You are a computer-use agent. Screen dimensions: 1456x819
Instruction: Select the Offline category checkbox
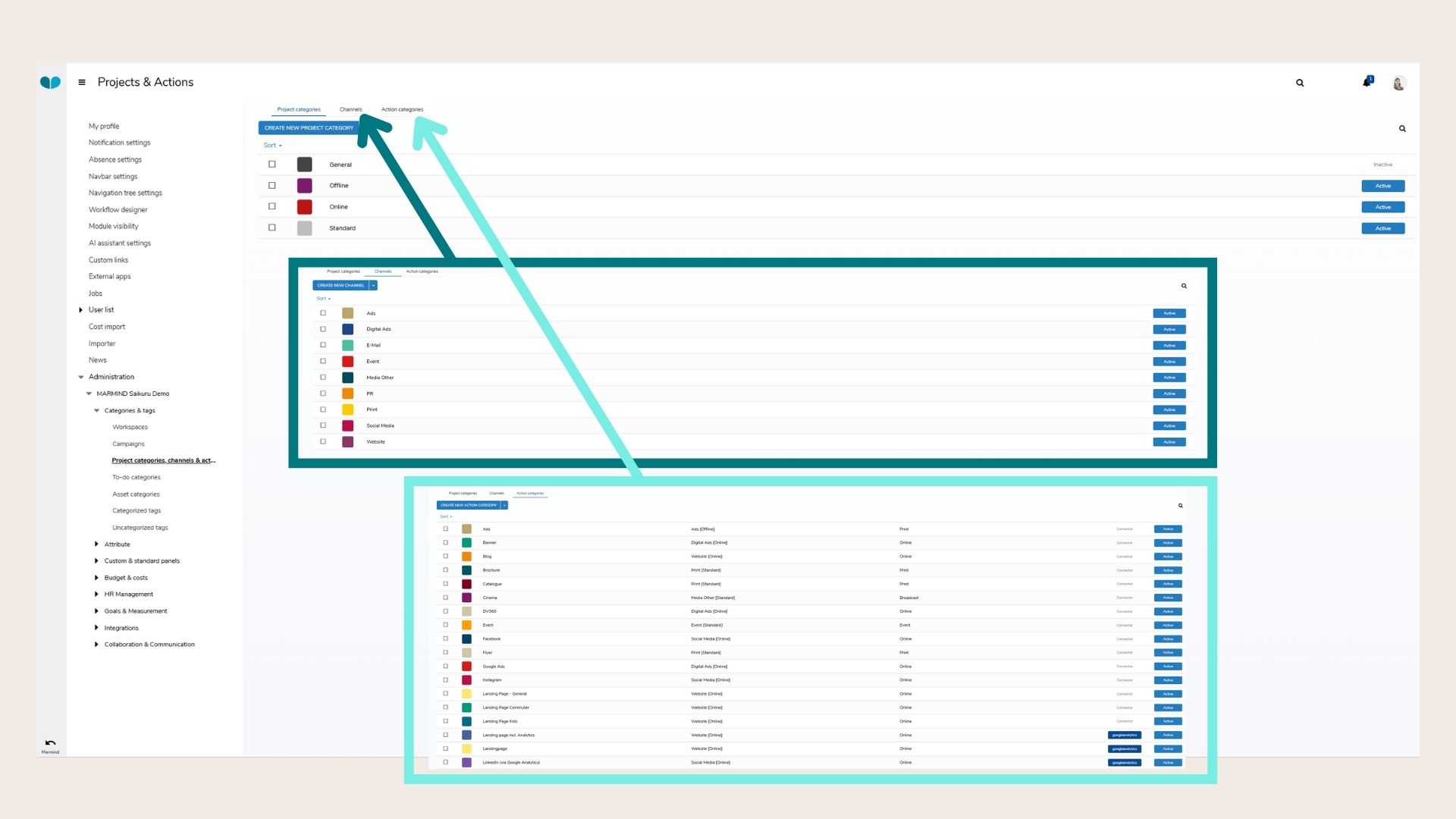pos(272,186)
